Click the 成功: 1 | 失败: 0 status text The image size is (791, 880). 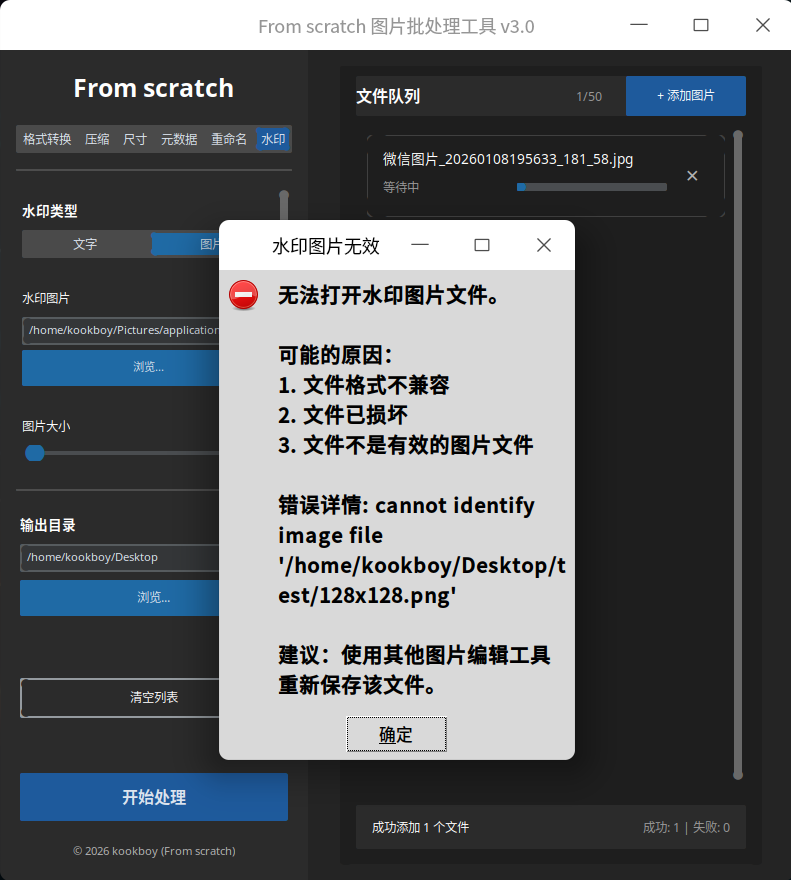pyautogui.click(x=686, y=827)
